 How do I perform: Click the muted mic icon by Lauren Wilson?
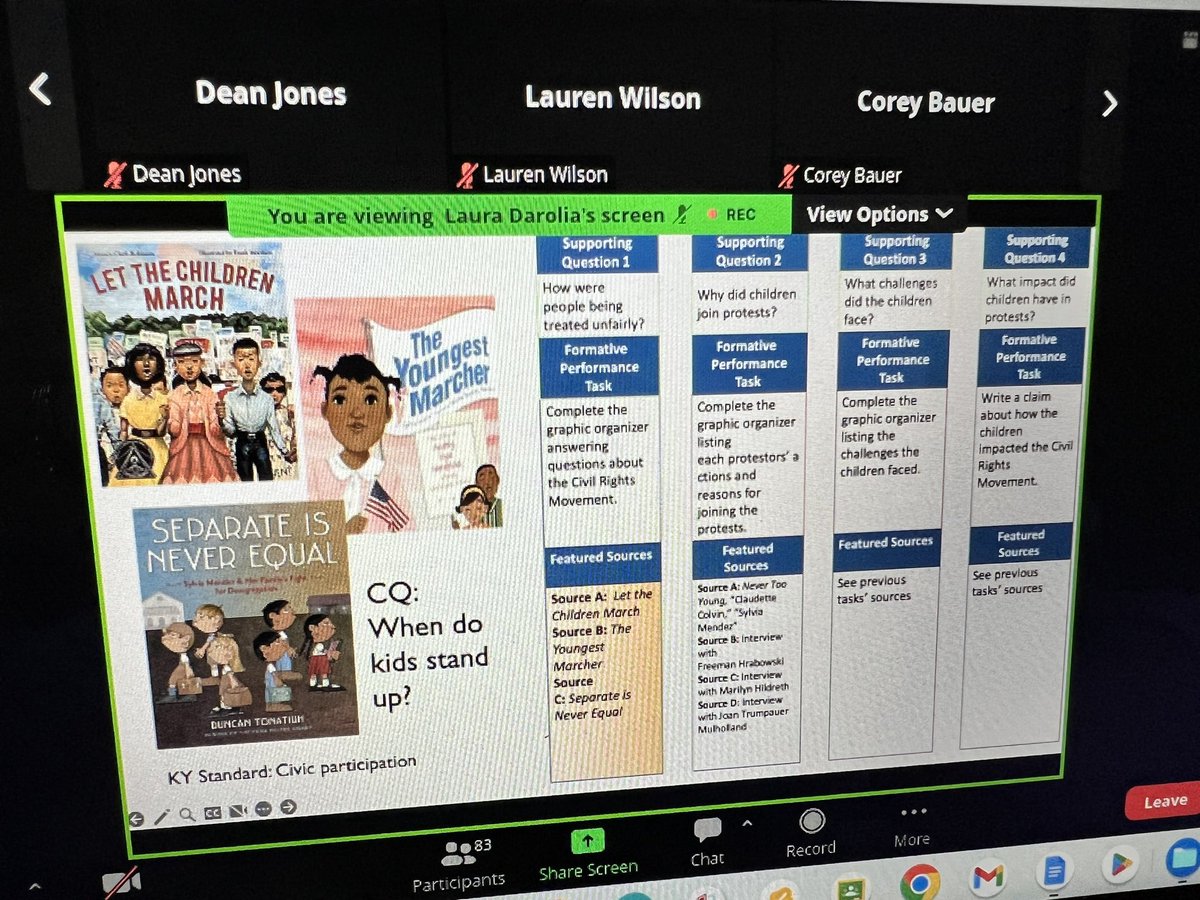[466, 176]
